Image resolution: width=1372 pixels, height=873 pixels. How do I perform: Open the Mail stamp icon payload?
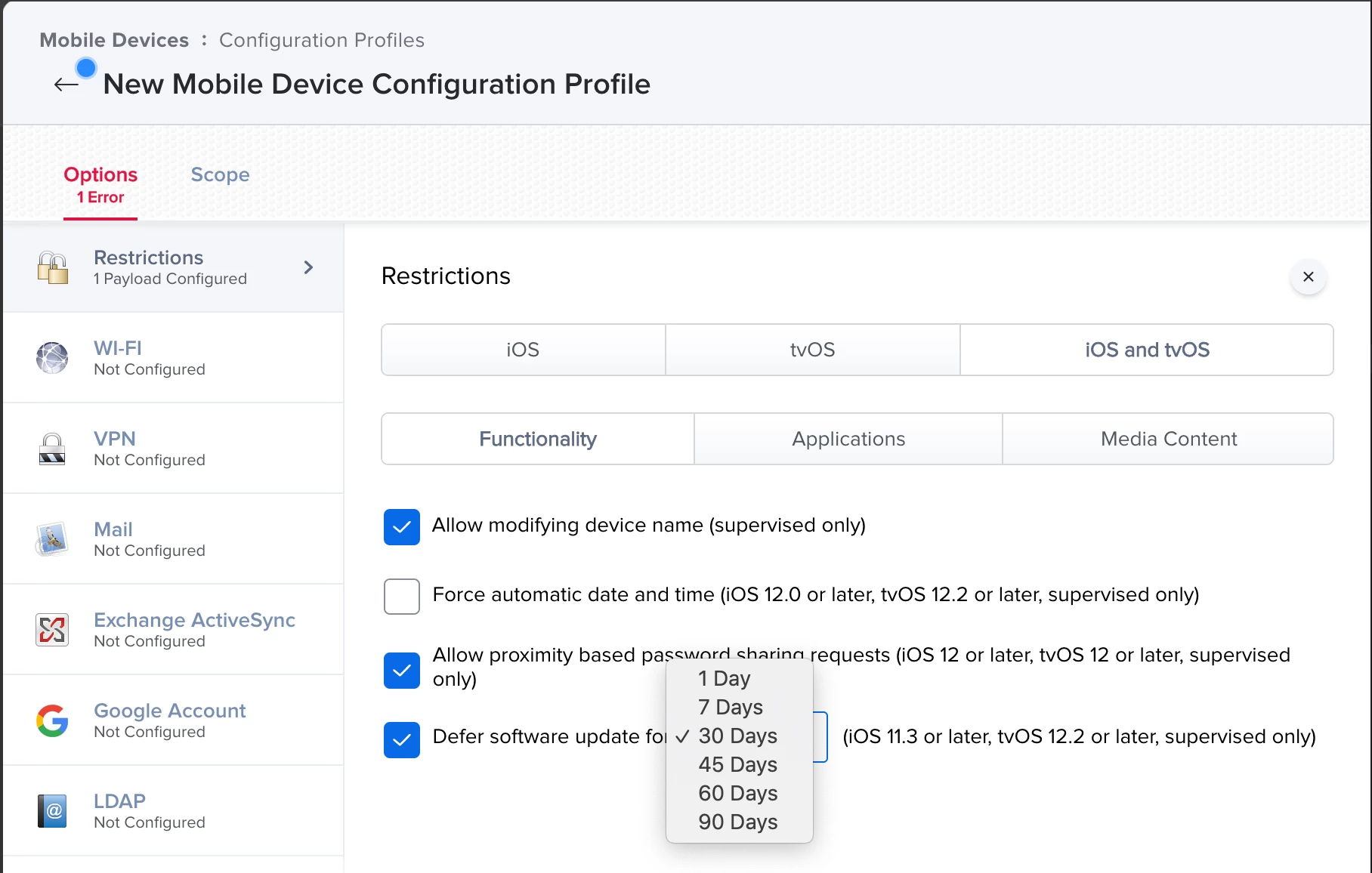click(x=52, y=539)
